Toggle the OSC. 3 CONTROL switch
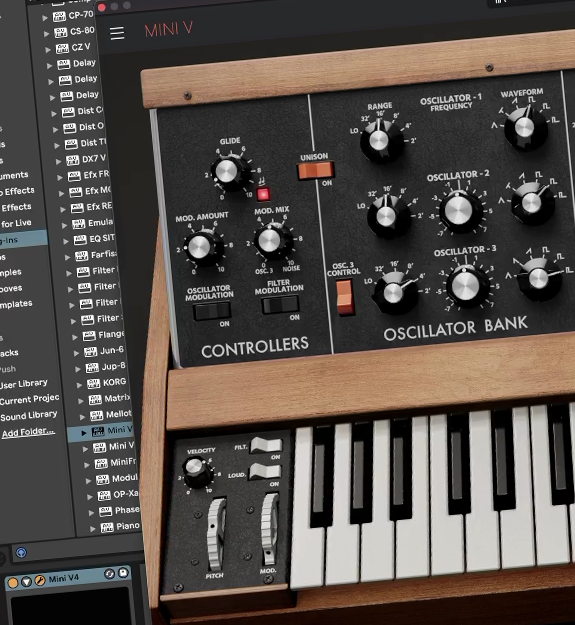This screenshot has height=625, width=575. pos(345,297)
